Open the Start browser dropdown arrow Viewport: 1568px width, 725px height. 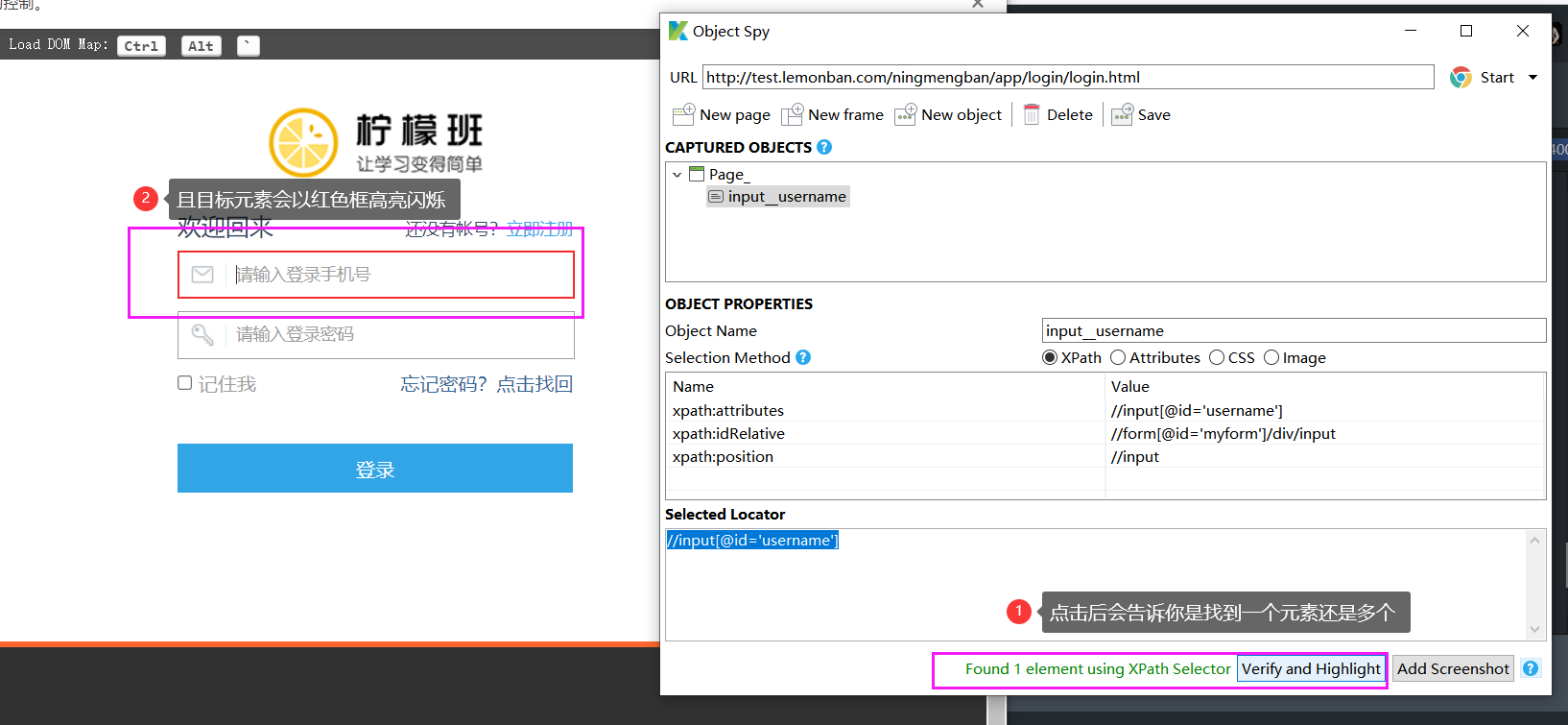coord(1532,78)
